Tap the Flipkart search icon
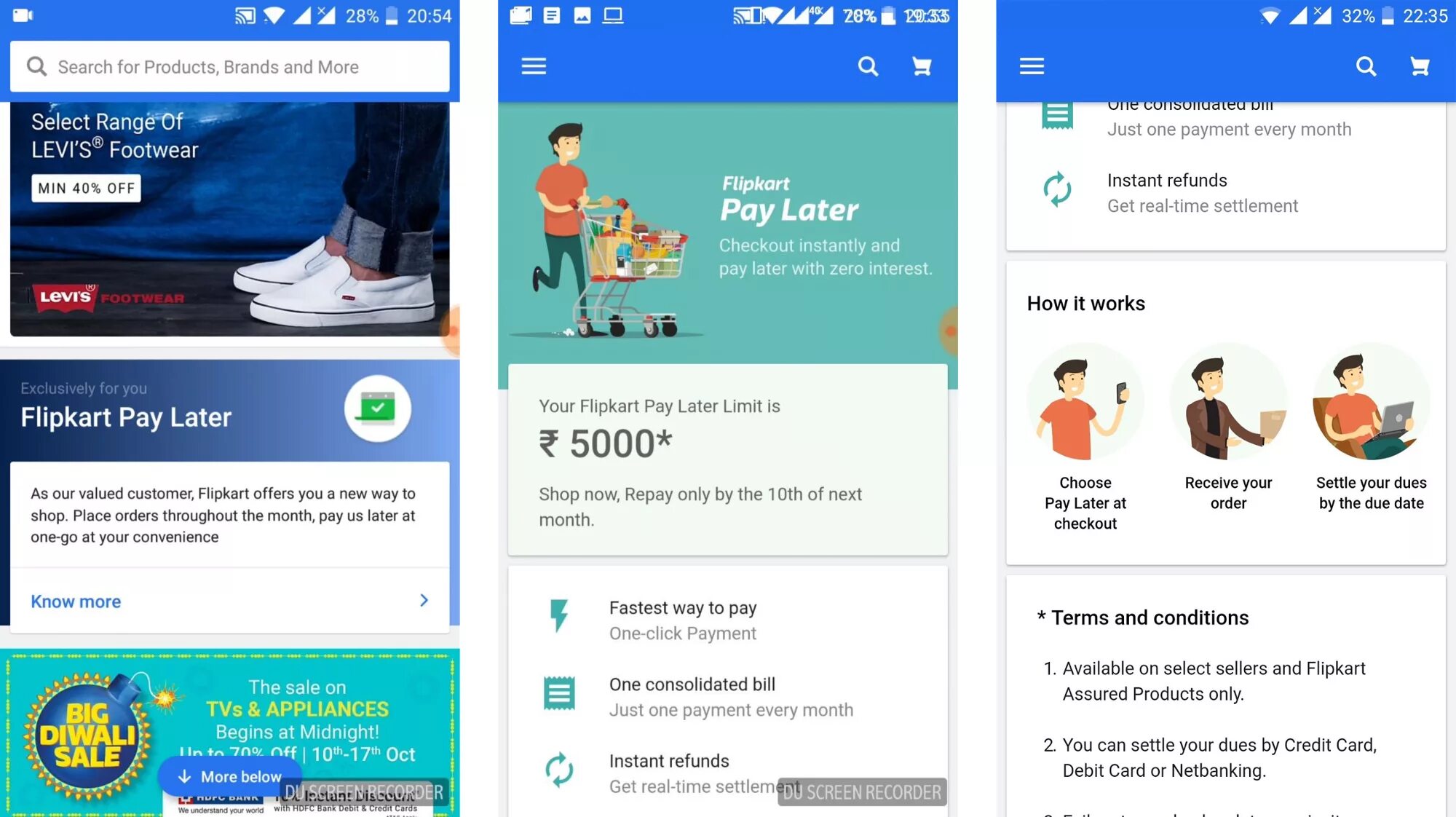This screenshot has width=1456, height=817. point(866,66)
